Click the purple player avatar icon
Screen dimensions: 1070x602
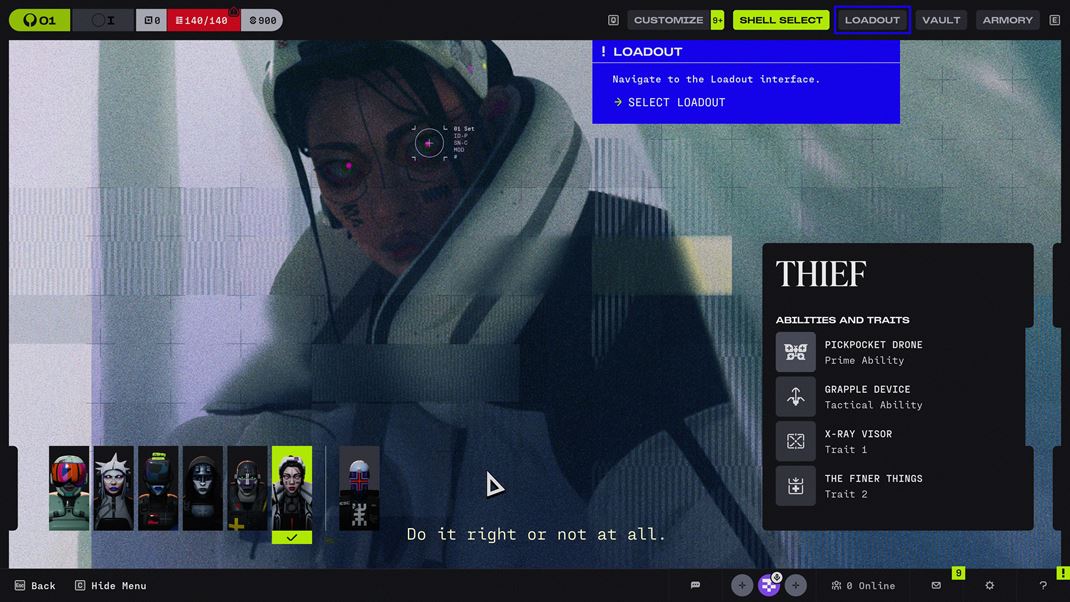coord(769,585)
